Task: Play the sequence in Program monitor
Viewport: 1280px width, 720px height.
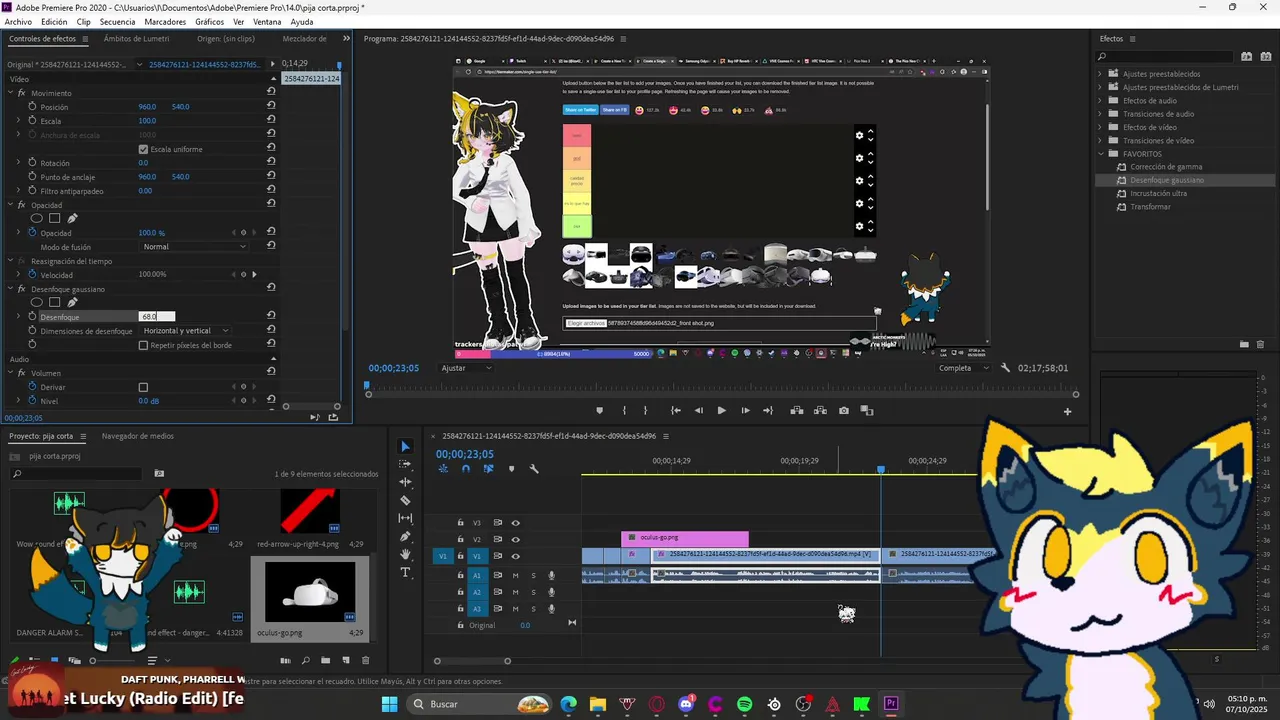Action: click(x=721, y=410)
